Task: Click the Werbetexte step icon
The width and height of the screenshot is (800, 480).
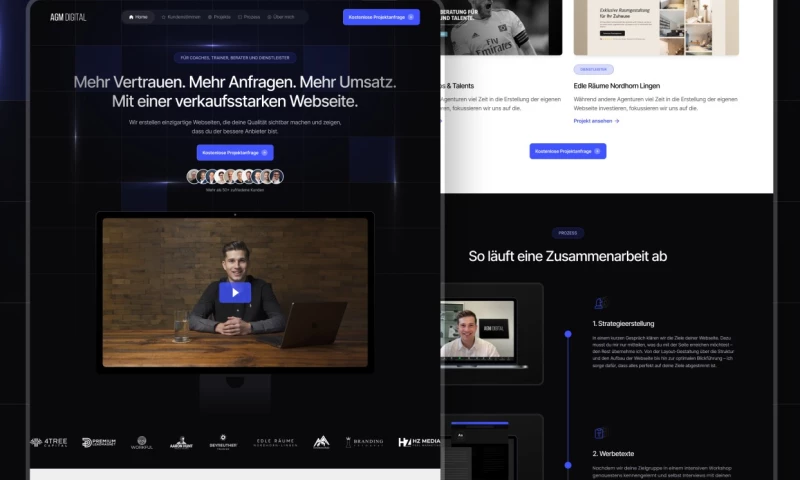Action: [599, 433]
